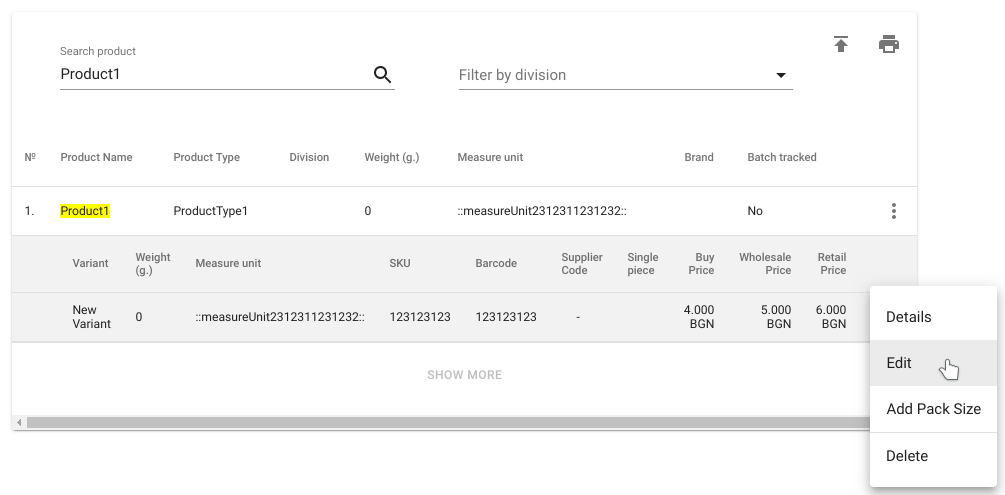Click the Retail Price 6.000 BGN
This screenshot has width=1005, height=495.
click(x=831, y=317)
